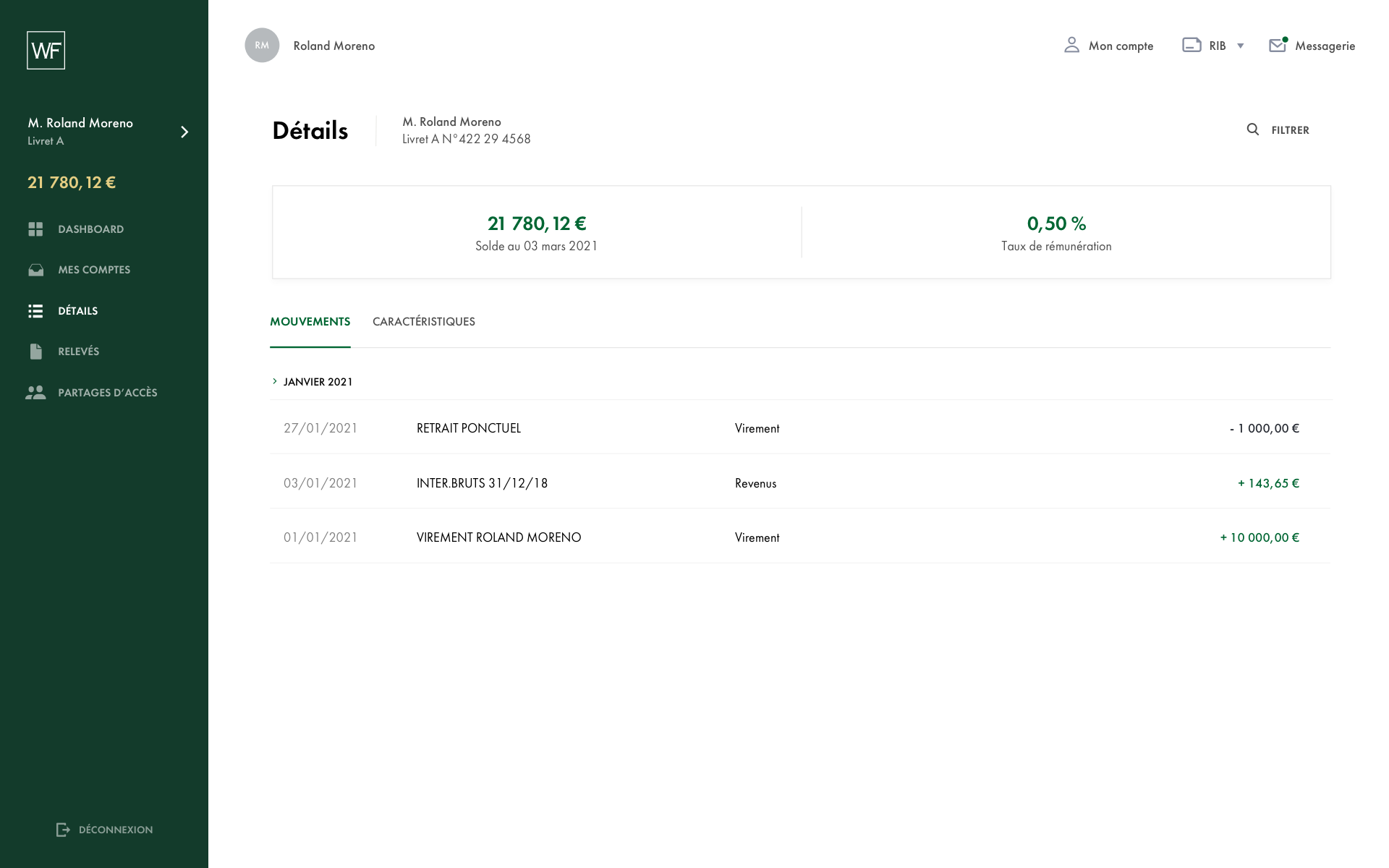Click the Partages d'Accès sidebar icon
1389x868 pixels.
point(36,392)
